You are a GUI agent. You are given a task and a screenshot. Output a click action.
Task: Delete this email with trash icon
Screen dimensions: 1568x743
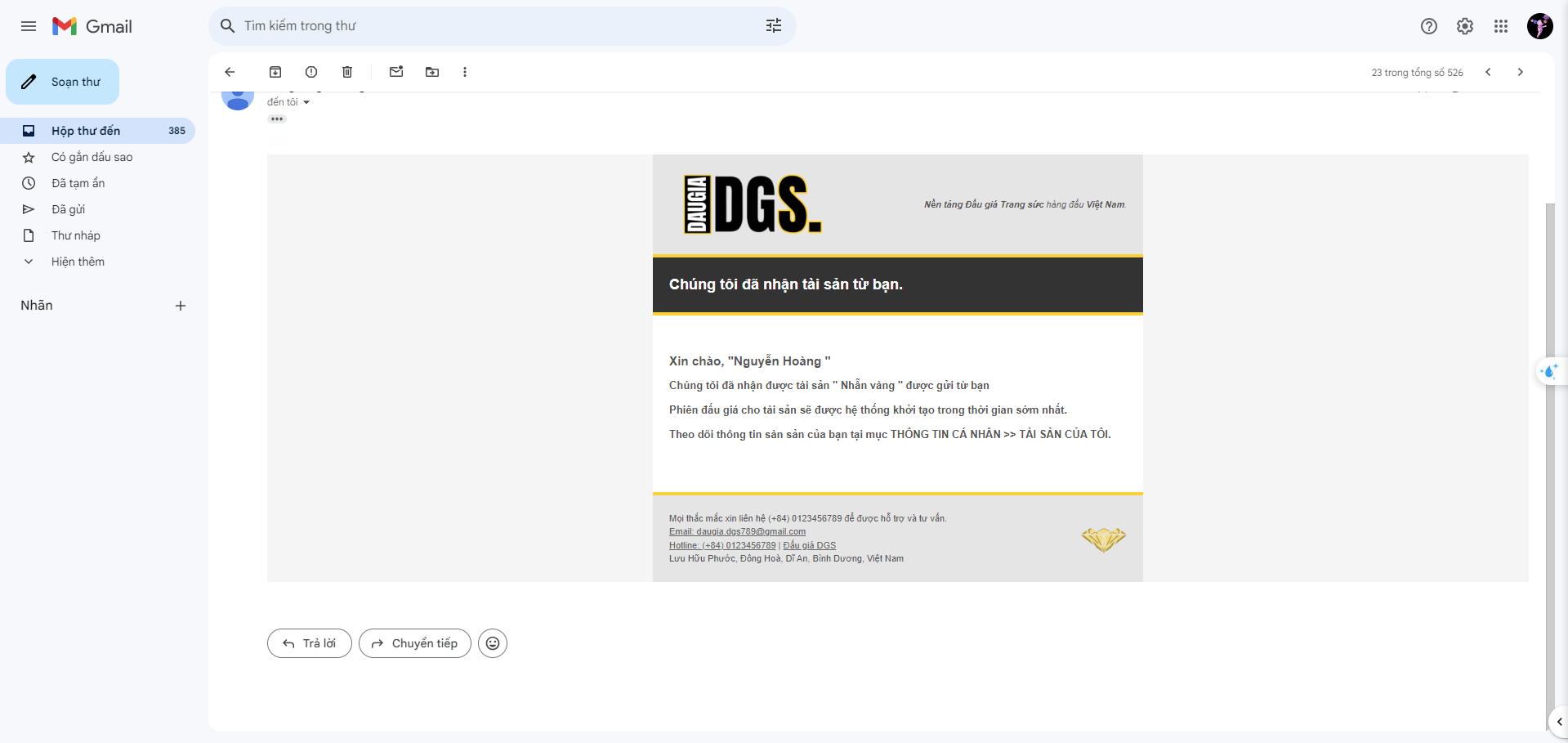pyautogui.click(x=347, y=72)
